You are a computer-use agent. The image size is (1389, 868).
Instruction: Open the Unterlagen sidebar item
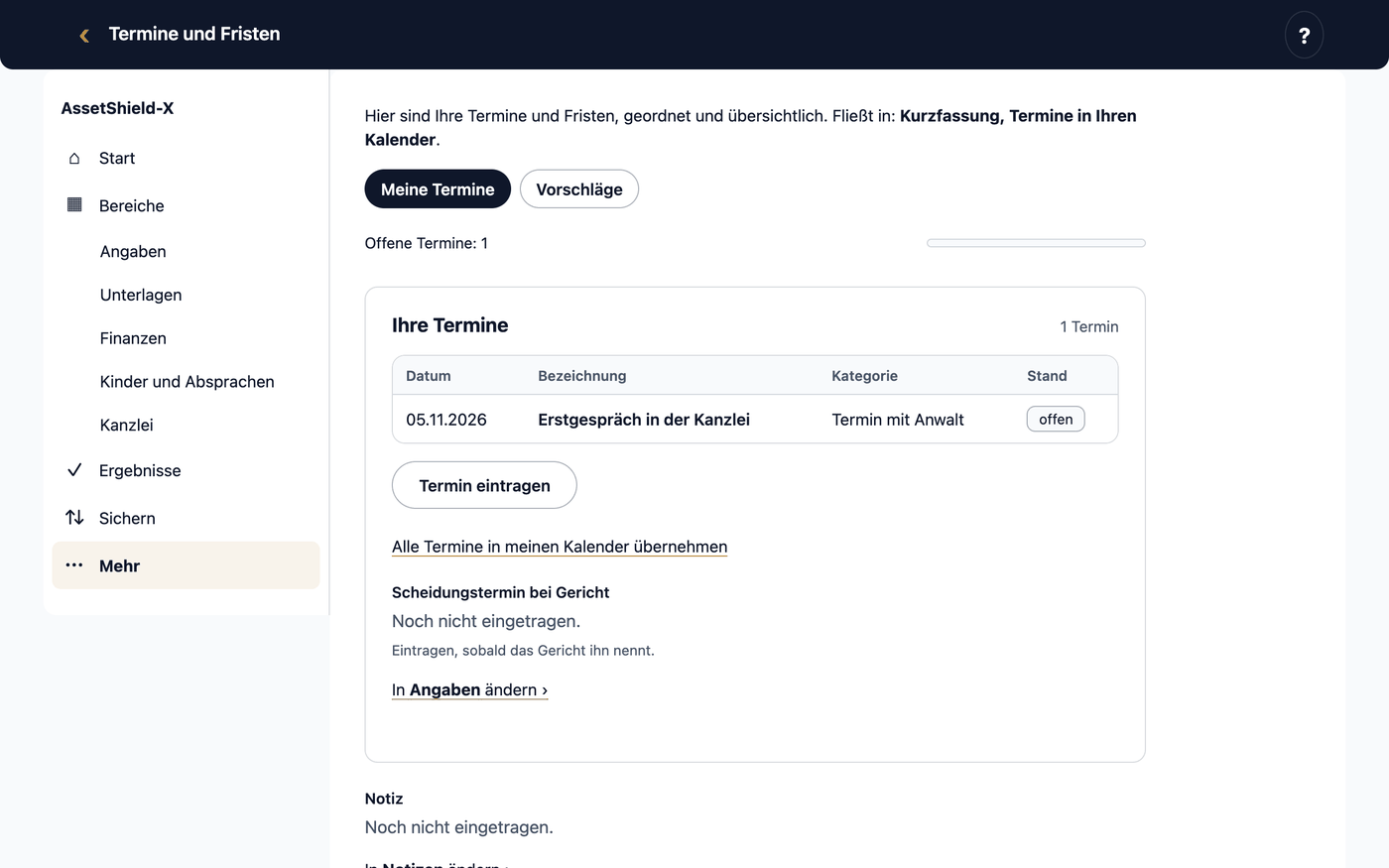point(141,295)
